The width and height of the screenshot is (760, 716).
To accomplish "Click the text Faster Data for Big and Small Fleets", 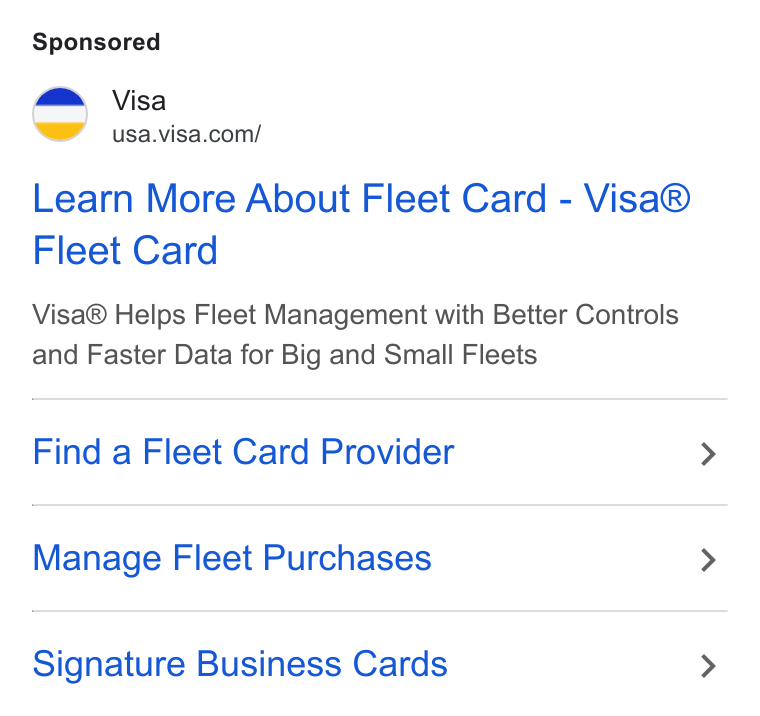I will [312, 355].
